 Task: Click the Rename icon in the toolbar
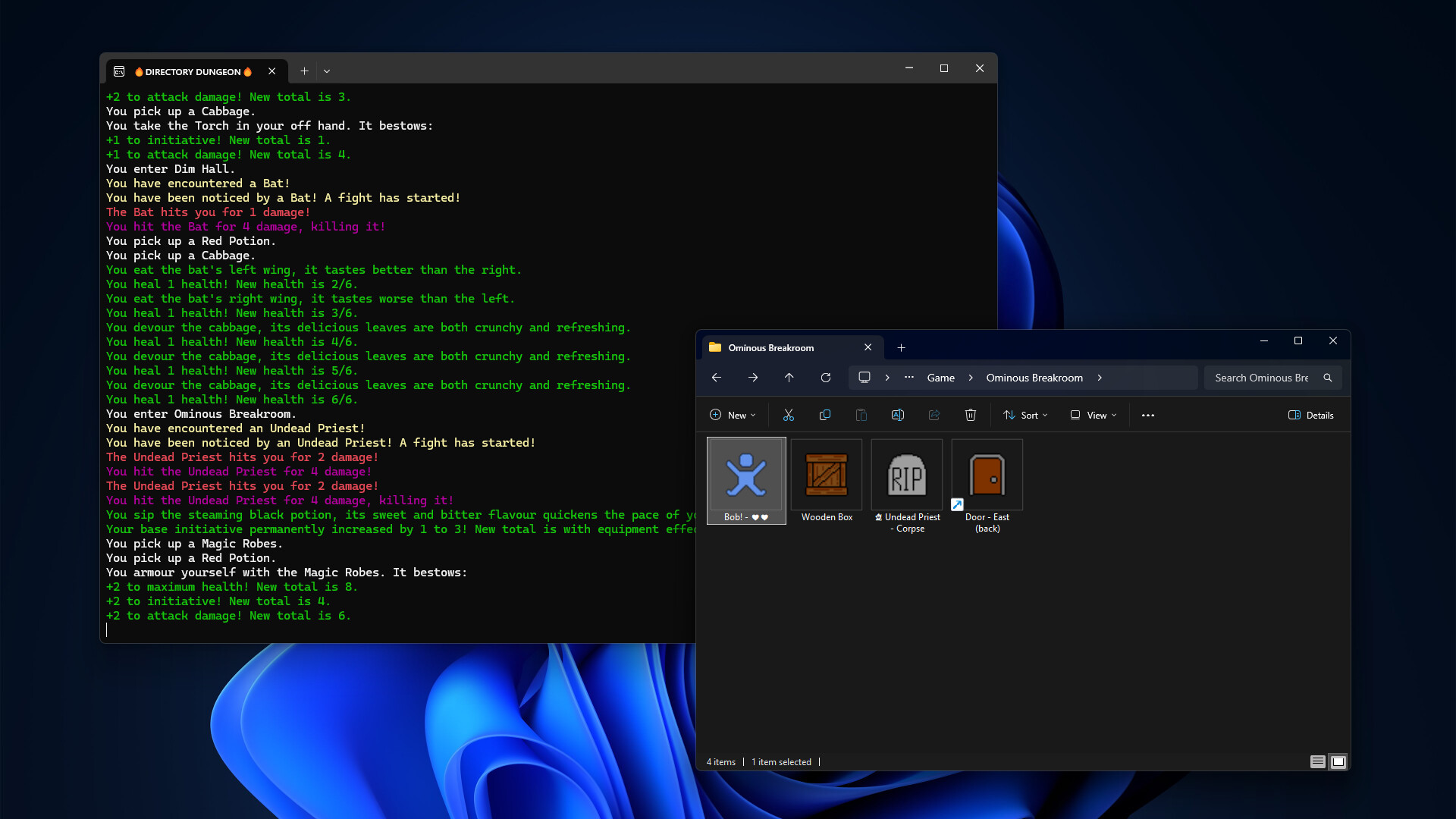pos(898,415)
